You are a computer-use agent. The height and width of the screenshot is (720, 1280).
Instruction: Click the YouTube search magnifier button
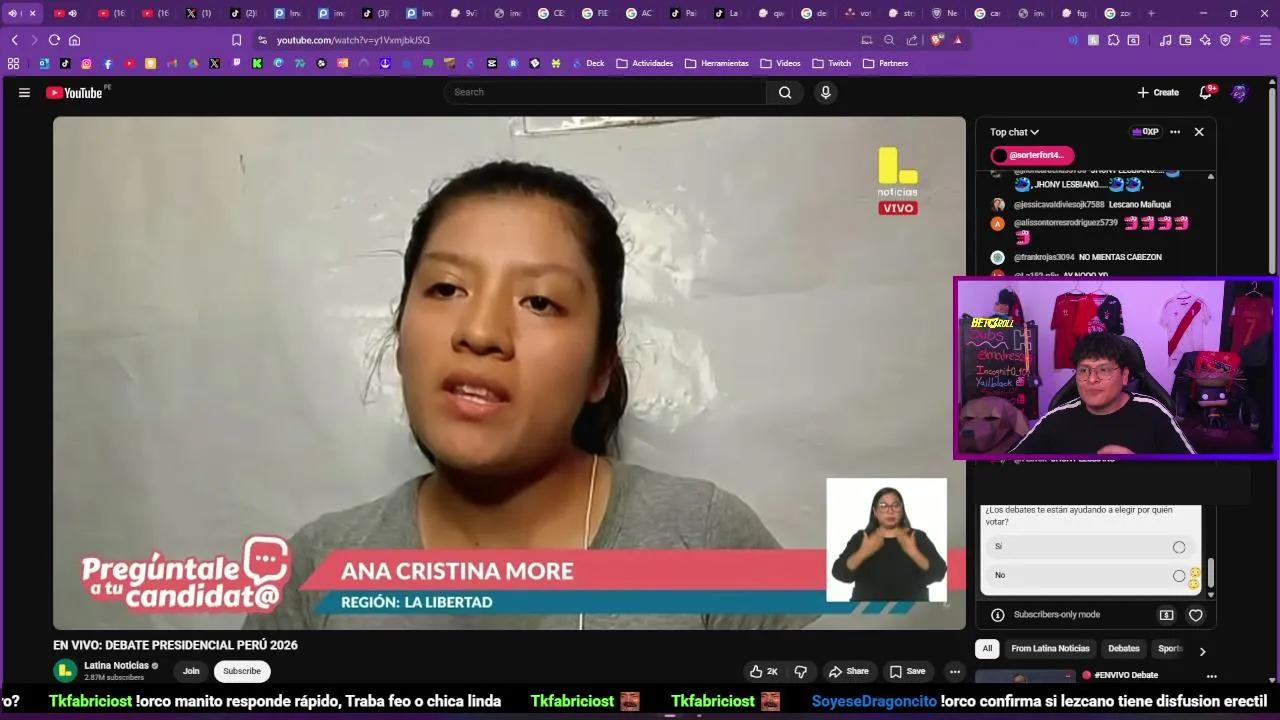click(x=785, y=92)
